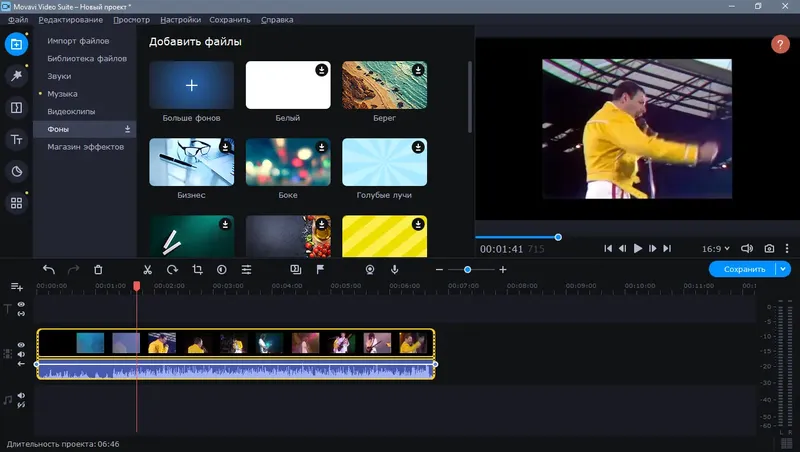Open clip properties sliders icon

[x=246, y=269]
